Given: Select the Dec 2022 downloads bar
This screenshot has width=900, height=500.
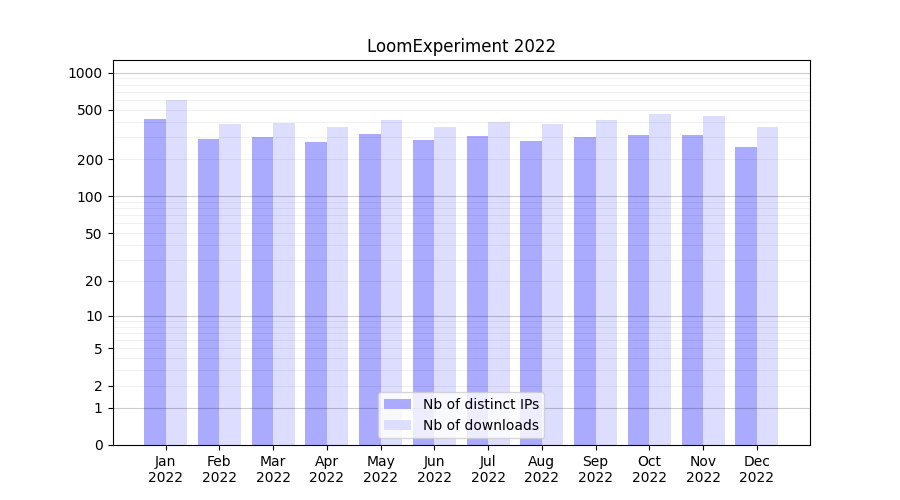Looking at the screenshot, I should pos(768,286).
